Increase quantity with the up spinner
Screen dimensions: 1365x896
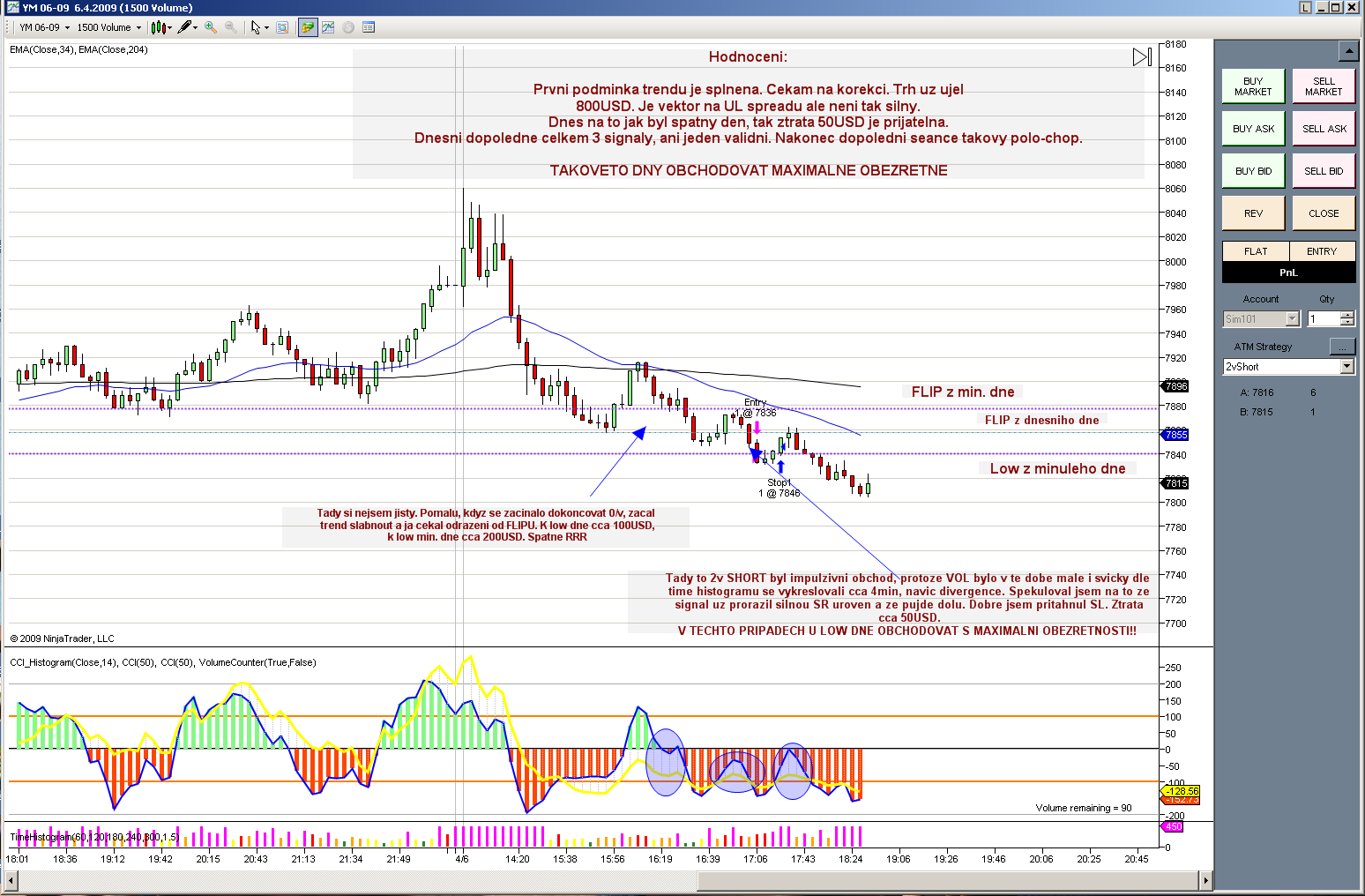tap(1347, 316)
